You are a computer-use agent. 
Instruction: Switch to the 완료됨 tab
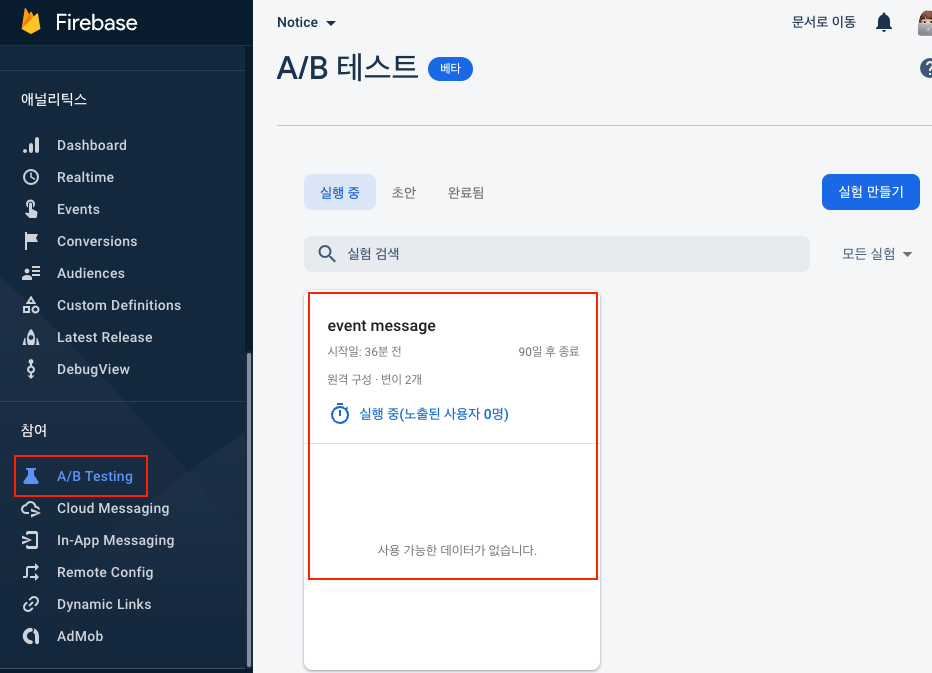465,192
